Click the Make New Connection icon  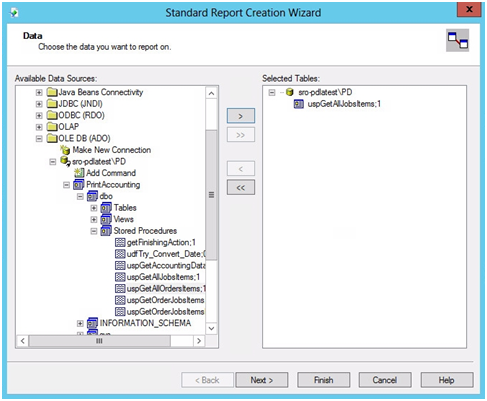click(x=65, y=150)
